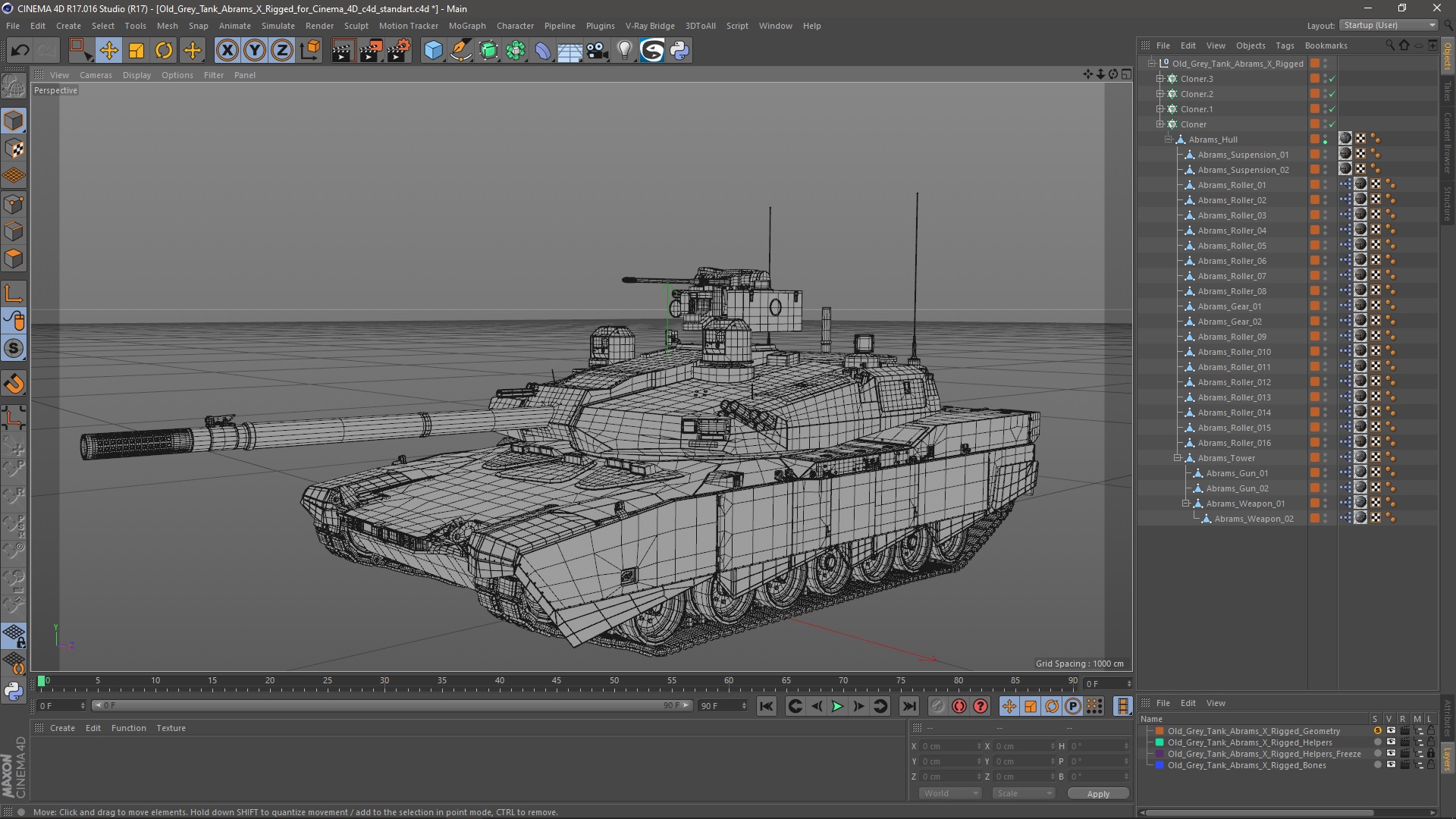This screenshot has width=1456, height=819.
Task: Select the Scale tool icon
Action: (x=136, y=51)
